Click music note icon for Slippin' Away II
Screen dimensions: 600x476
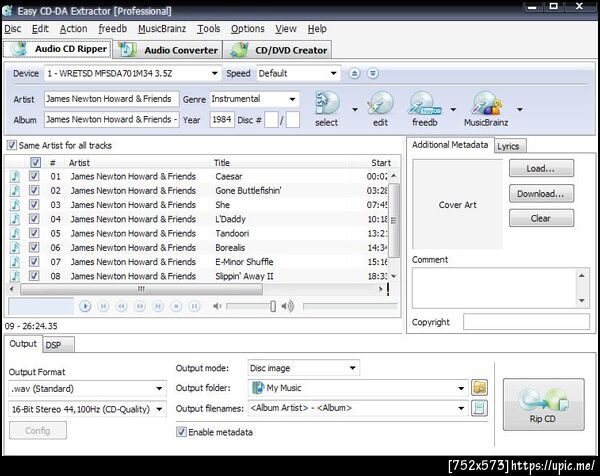[x=15, y=276]
